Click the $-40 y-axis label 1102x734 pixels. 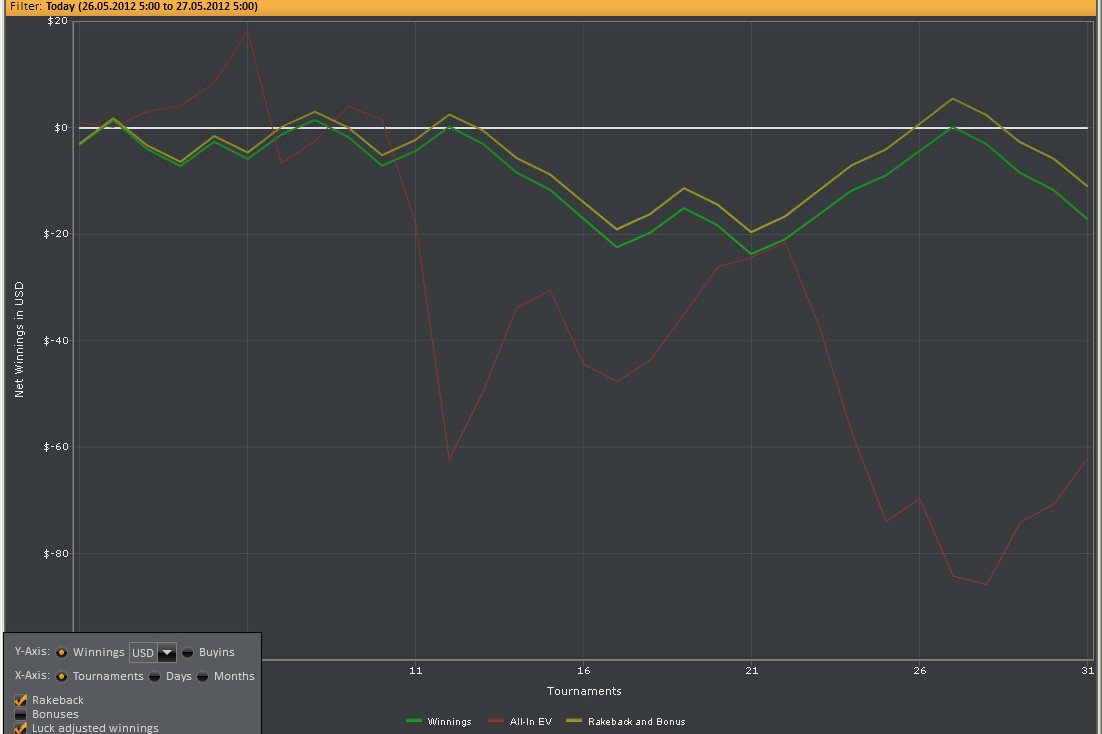(x=55, y=341)
